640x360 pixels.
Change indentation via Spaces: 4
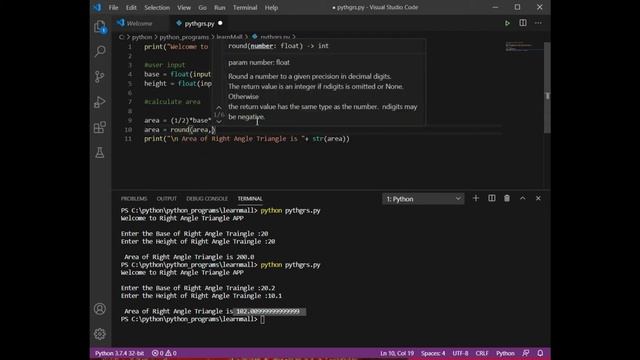(x=433, y=353)
